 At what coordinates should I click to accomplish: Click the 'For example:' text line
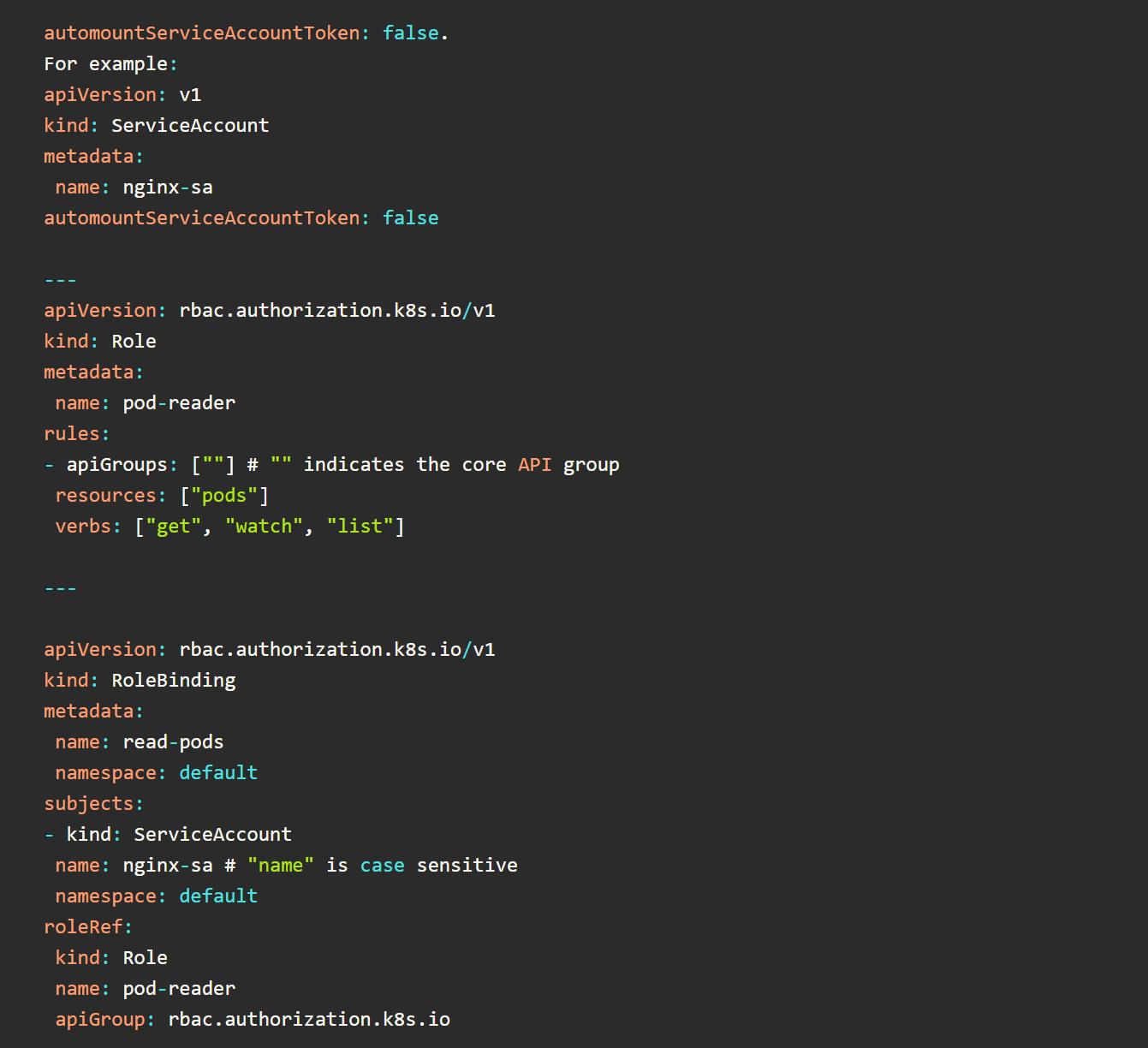(110, 64)
